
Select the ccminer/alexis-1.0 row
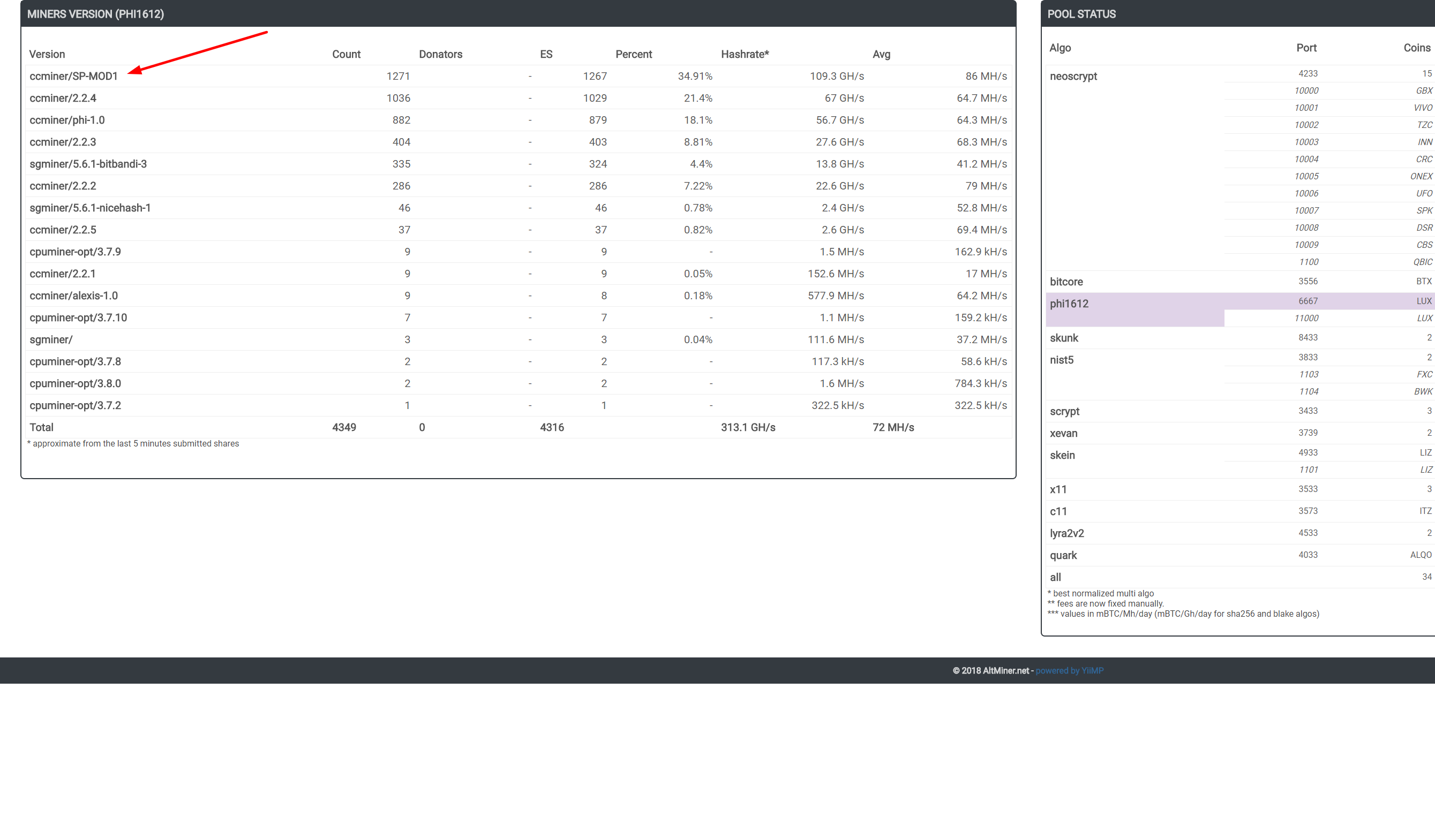[x=518, y=296]
